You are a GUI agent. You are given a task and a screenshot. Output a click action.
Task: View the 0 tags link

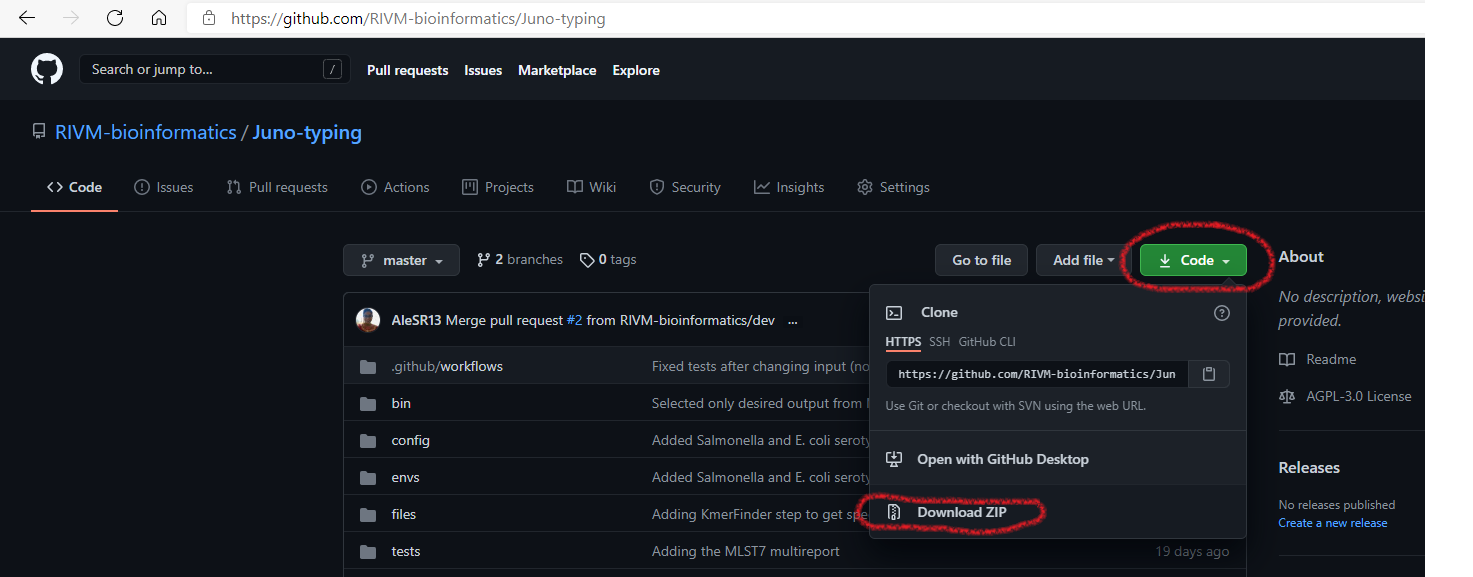click(608, 259)
